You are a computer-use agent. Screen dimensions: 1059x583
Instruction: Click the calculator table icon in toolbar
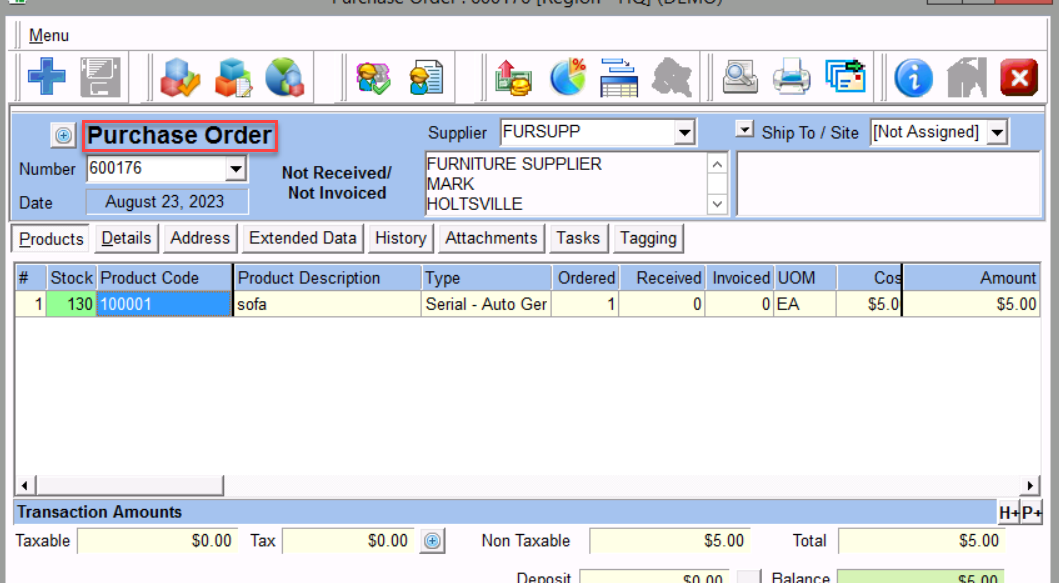619,77
